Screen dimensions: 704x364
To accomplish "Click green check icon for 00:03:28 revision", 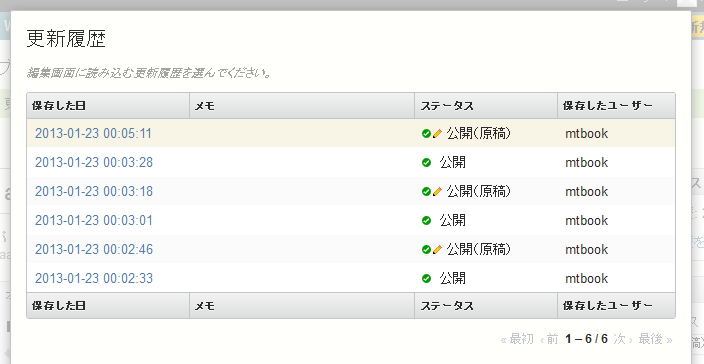I will pos(427,162).
